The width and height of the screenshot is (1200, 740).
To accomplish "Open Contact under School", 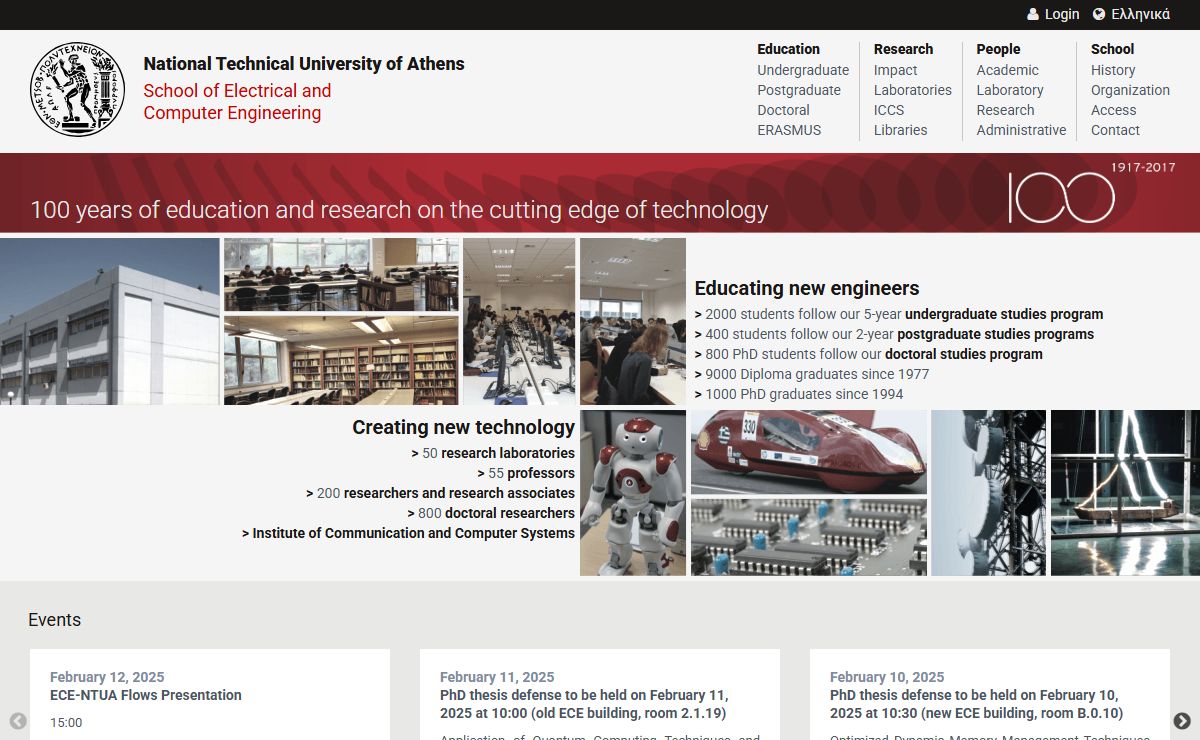I will point(1115,130).
